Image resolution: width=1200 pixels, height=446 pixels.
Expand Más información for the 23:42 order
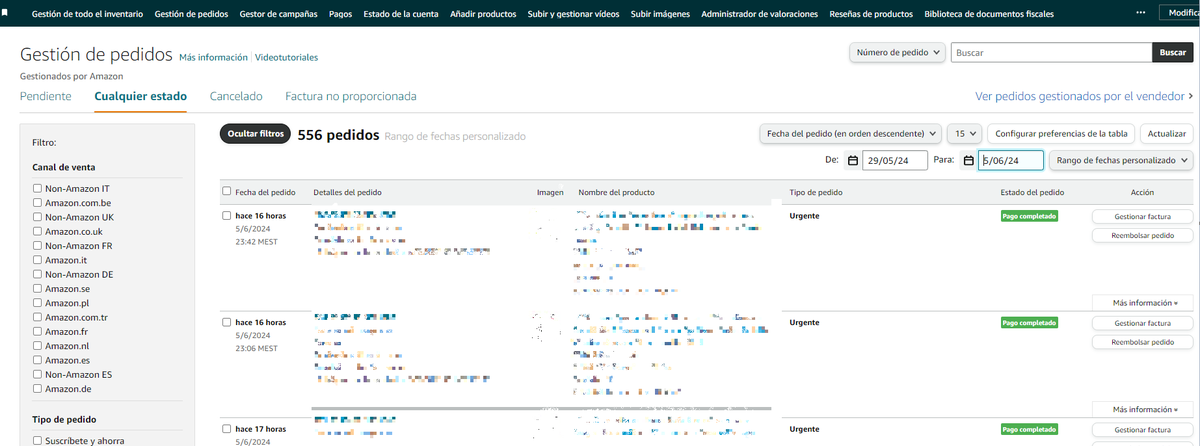1145,302
